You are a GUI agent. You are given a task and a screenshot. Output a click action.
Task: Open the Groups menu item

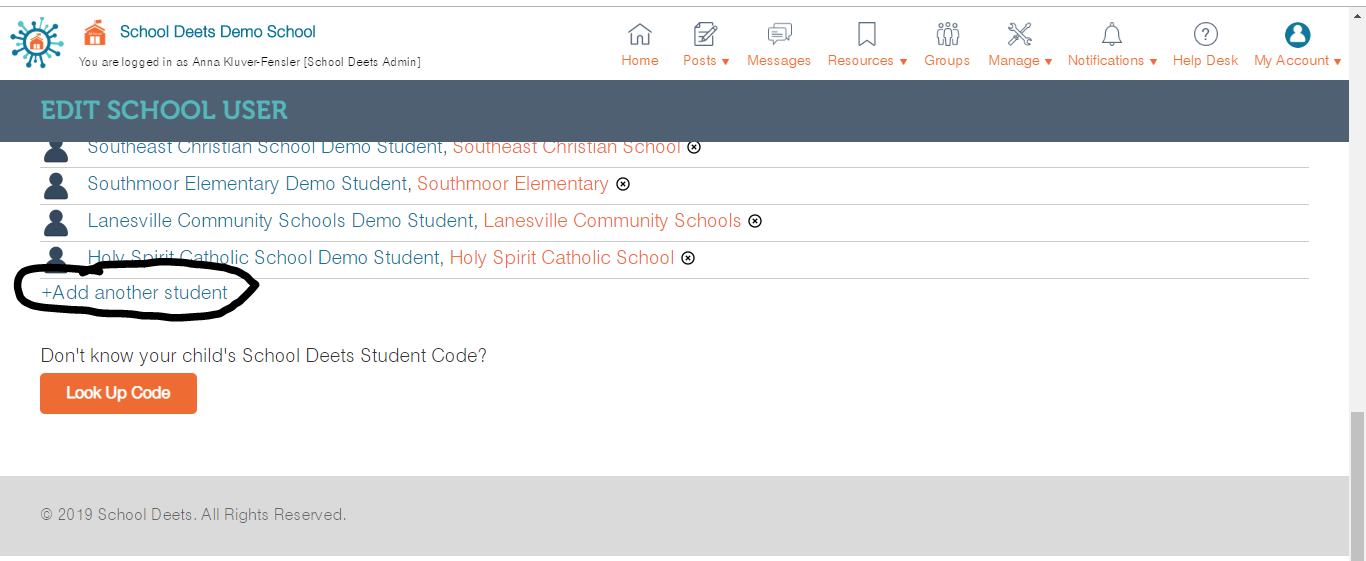[947, 60]
